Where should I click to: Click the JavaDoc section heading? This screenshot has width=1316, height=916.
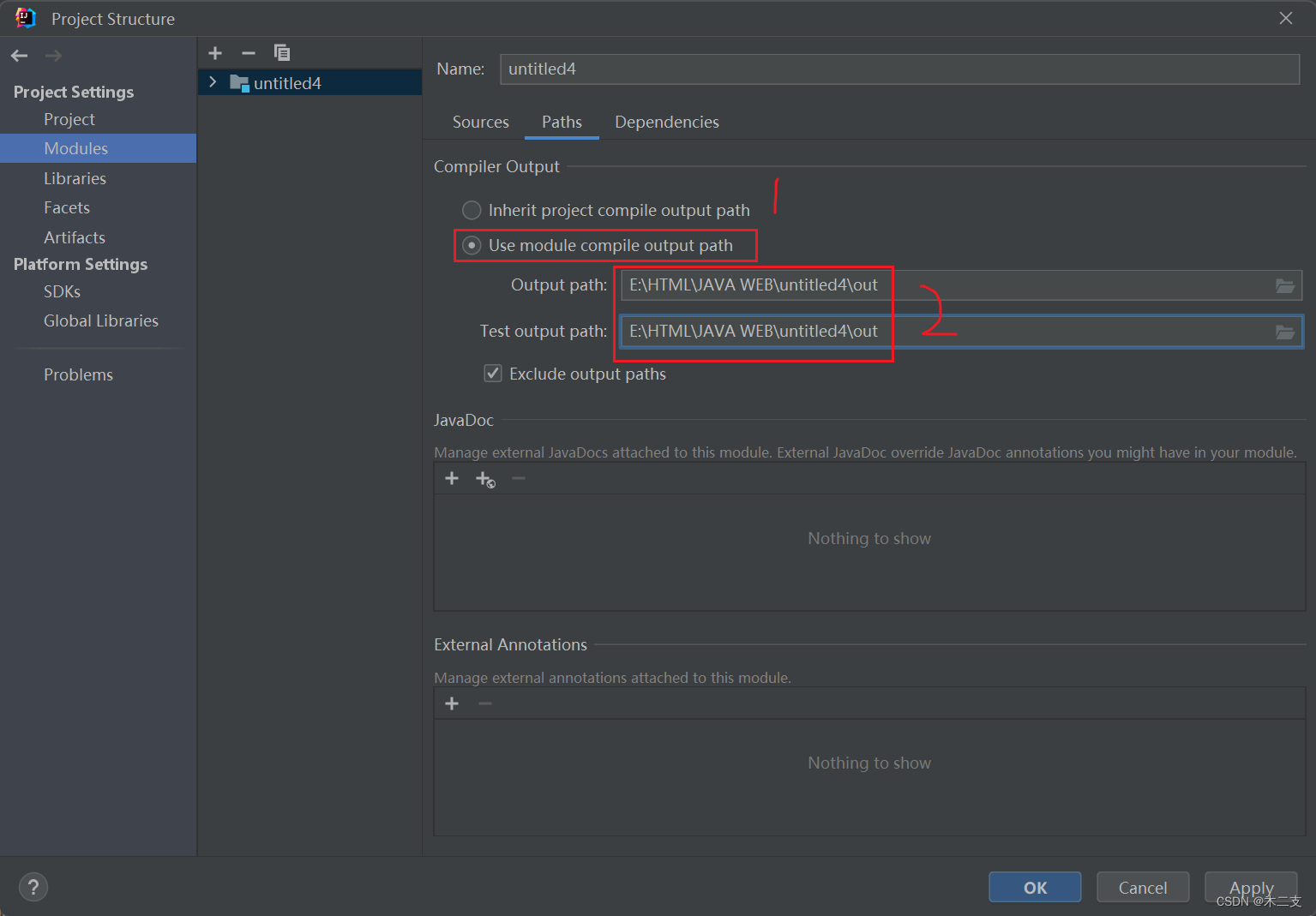[464, 420]
